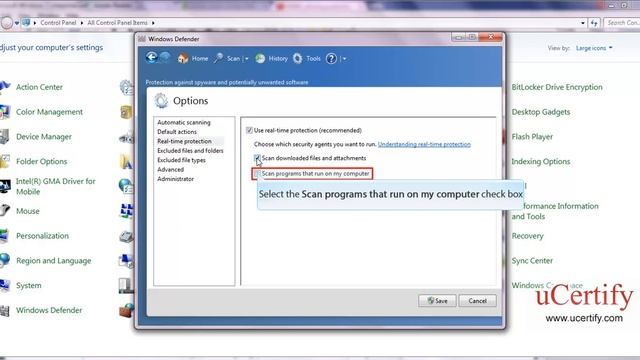Open Action Center in Control Panel
This screenshot has width=640, height=360.
click(39, 87)
